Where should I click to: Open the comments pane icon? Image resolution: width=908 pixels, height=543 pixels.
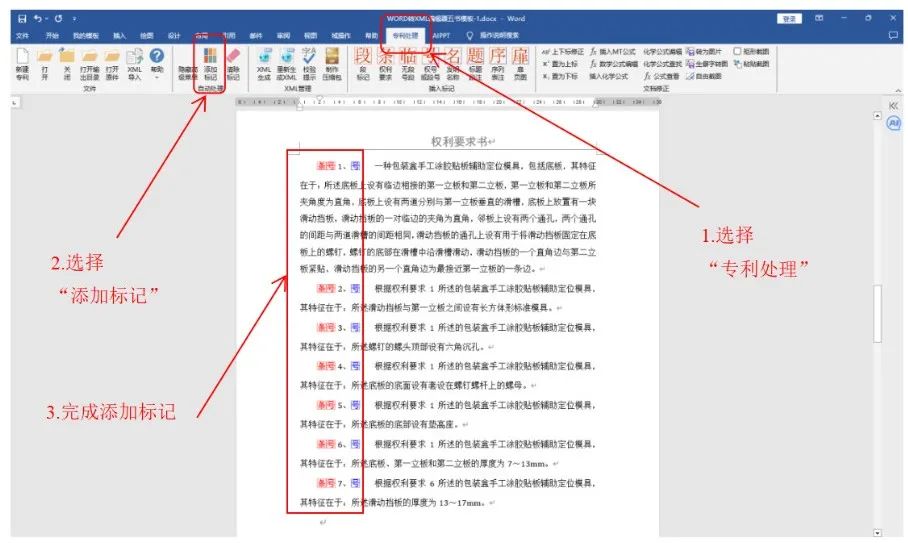(893, 35)
